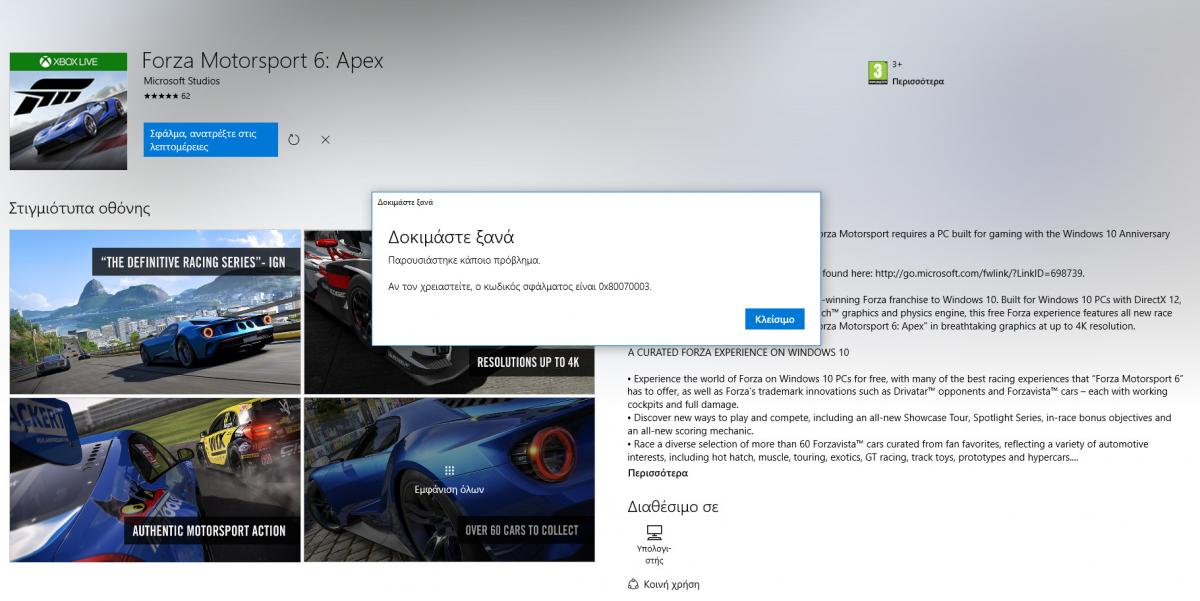Viewport: 1200px width, 601px height.
Task: Open the Forza Motorsport 6 Apex cover image
Action: point(69,111)
